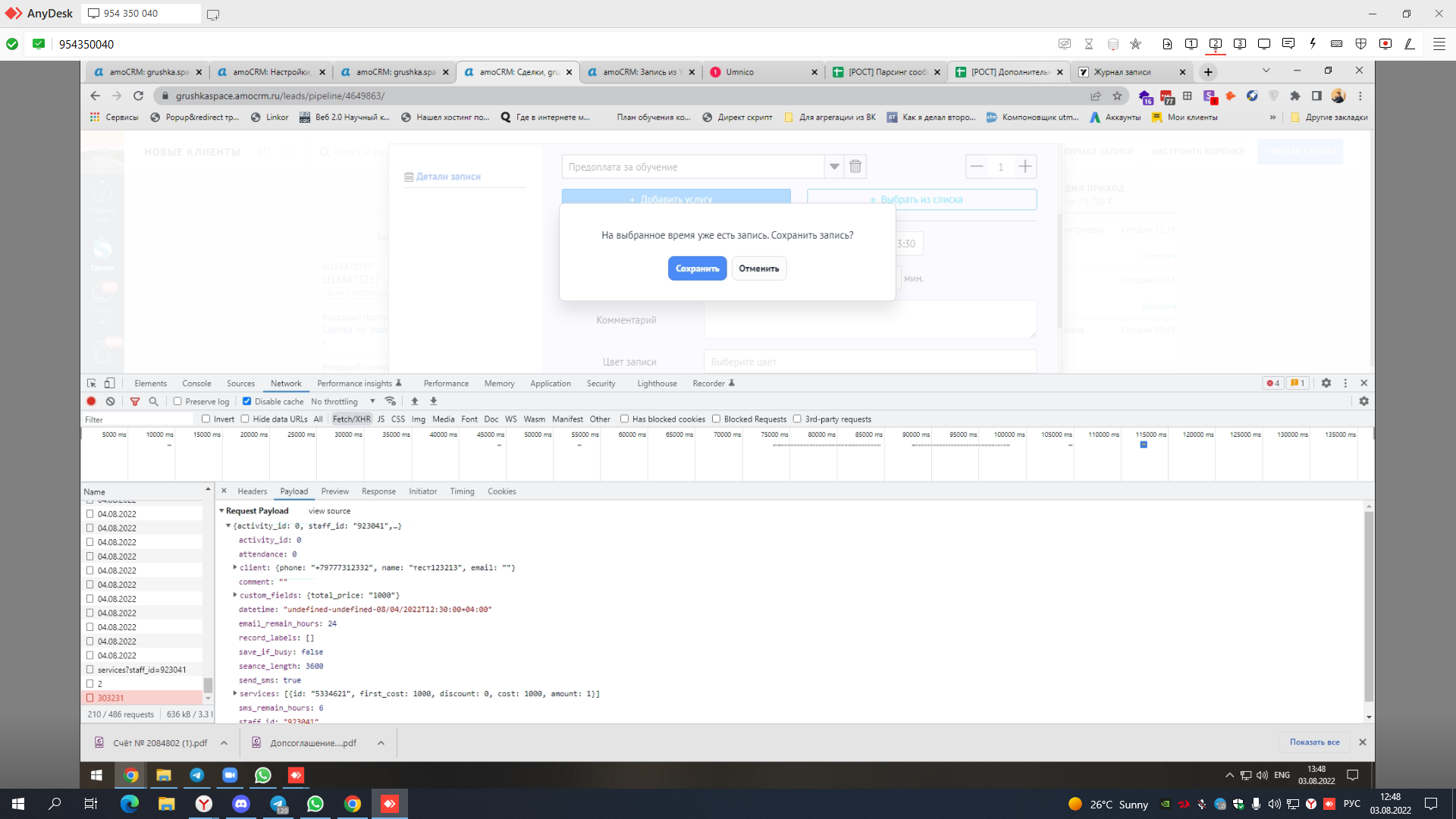Click the payload panel vertical scrollbar
1456x819 pixels.
pos(1369,607)
